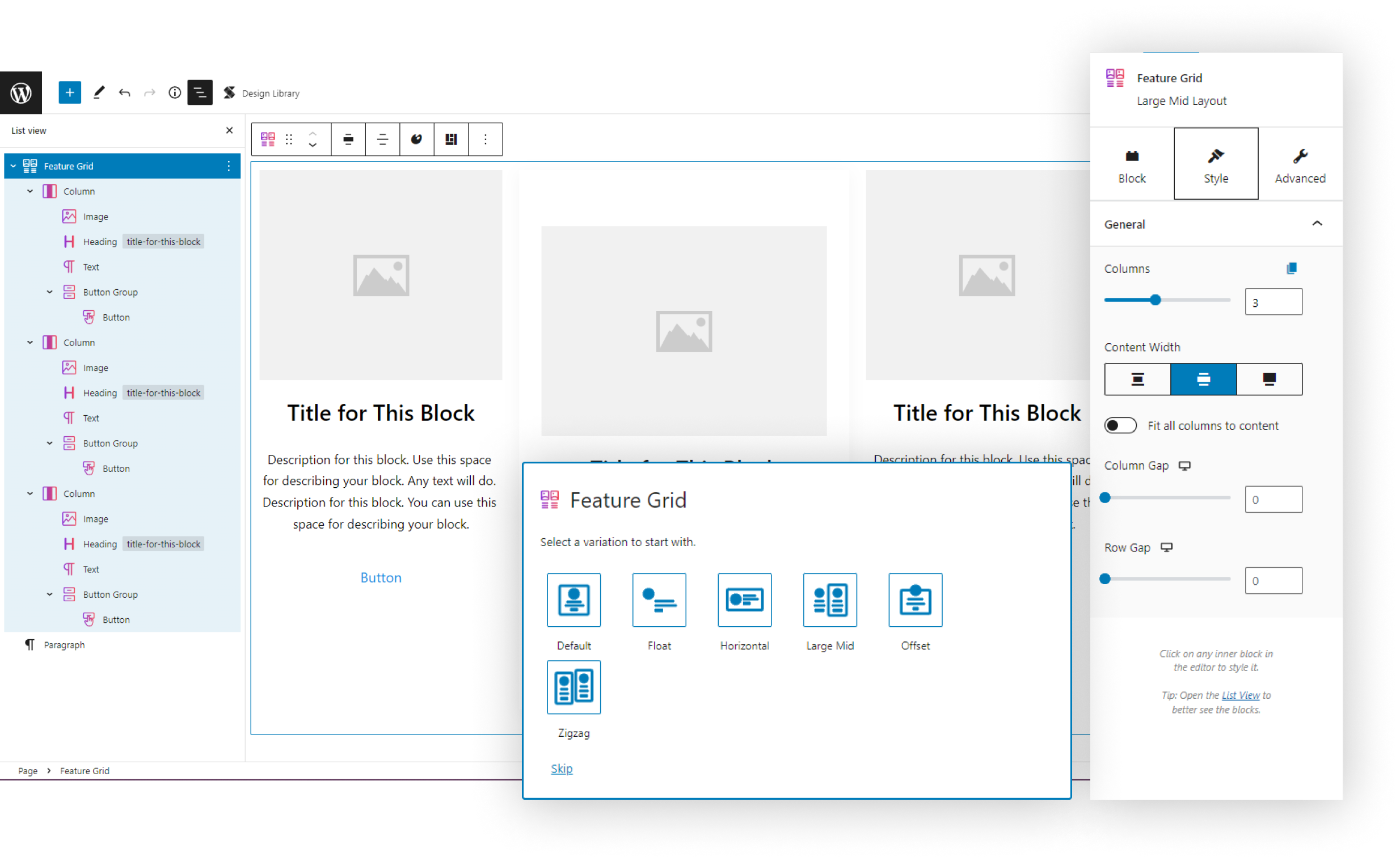
Task: Select the narrow content width option
Action: 1137,379
